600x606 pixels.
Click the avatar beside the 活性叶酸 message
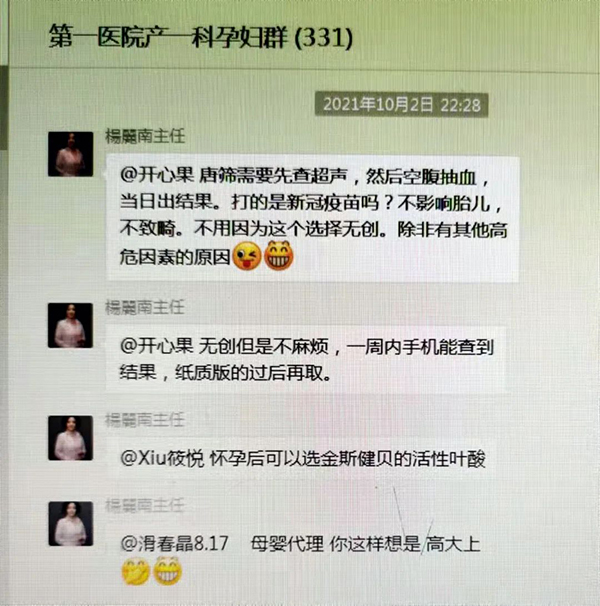coord(70,438)
